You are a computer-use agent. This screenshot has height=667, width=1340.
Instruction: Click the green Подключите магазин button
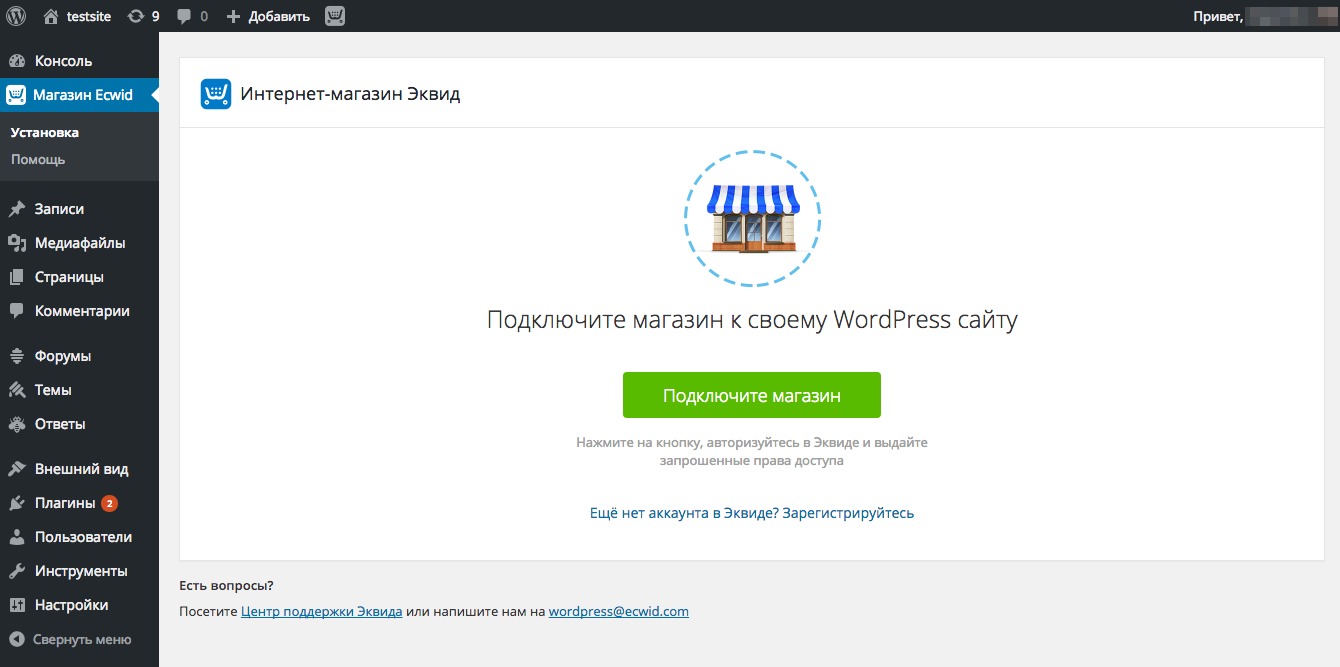pyautogui.click(x=752, y=395)
